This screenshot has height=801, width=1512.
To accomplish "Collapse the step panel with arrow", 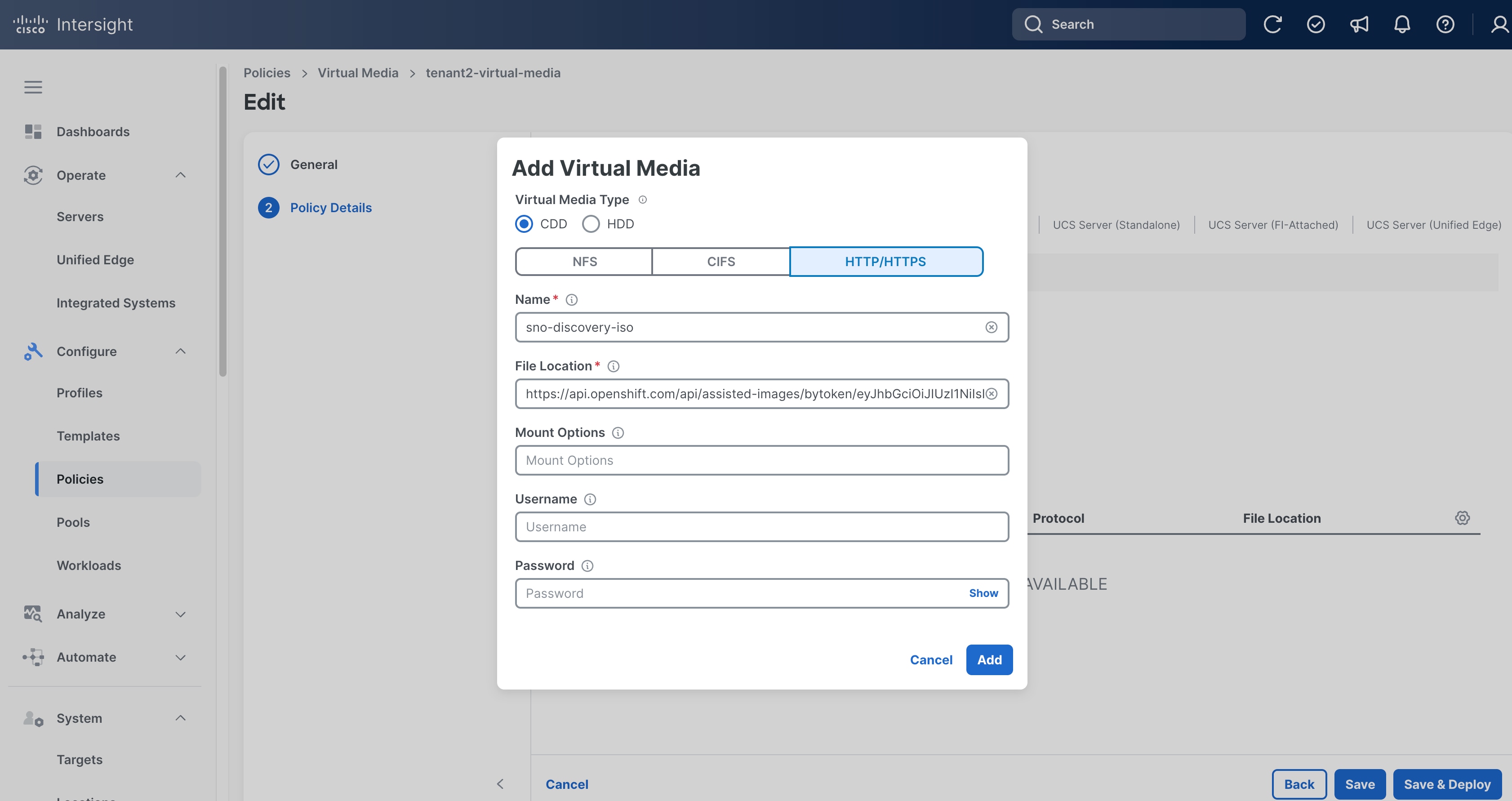I will [500, 784].
